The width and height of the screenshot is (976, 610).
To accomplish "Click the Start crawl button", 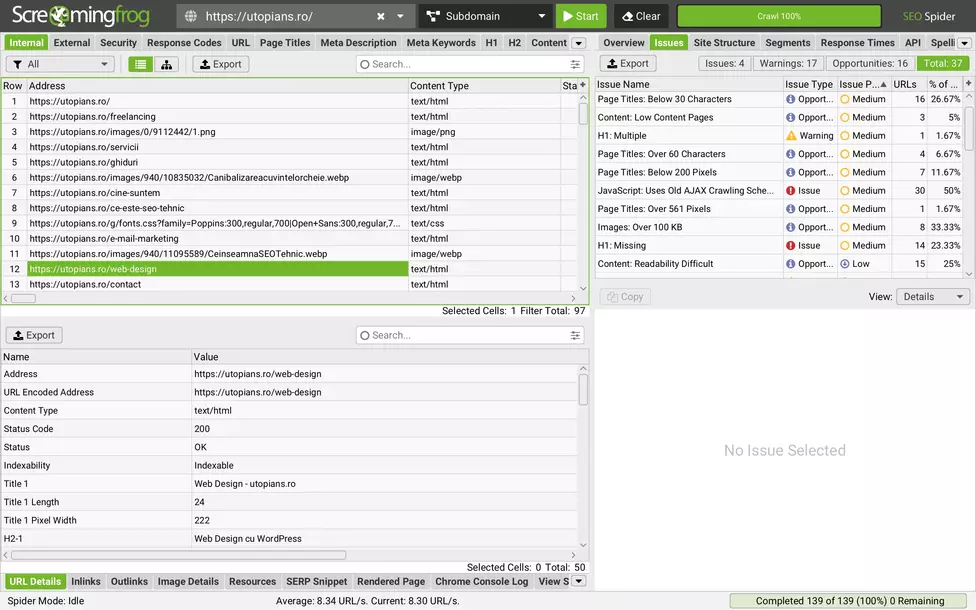I will [581, 16].
